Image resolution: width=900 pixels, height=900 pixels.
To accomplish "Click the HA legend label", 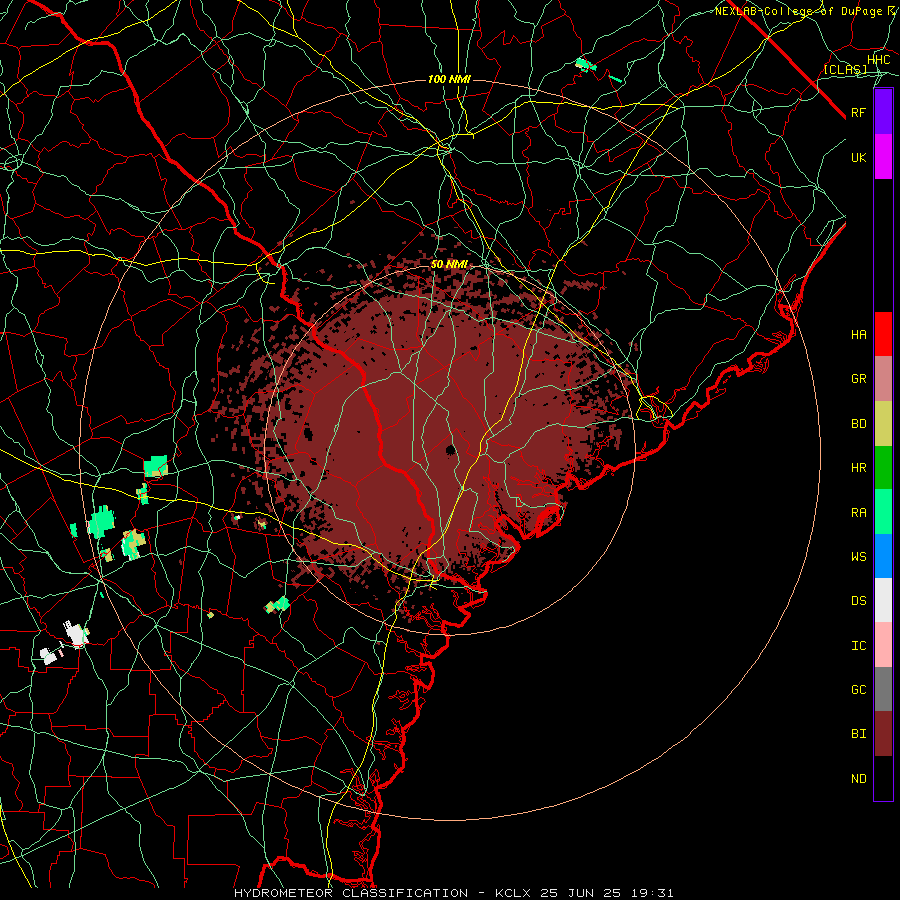I will click(x=859, y=335).
